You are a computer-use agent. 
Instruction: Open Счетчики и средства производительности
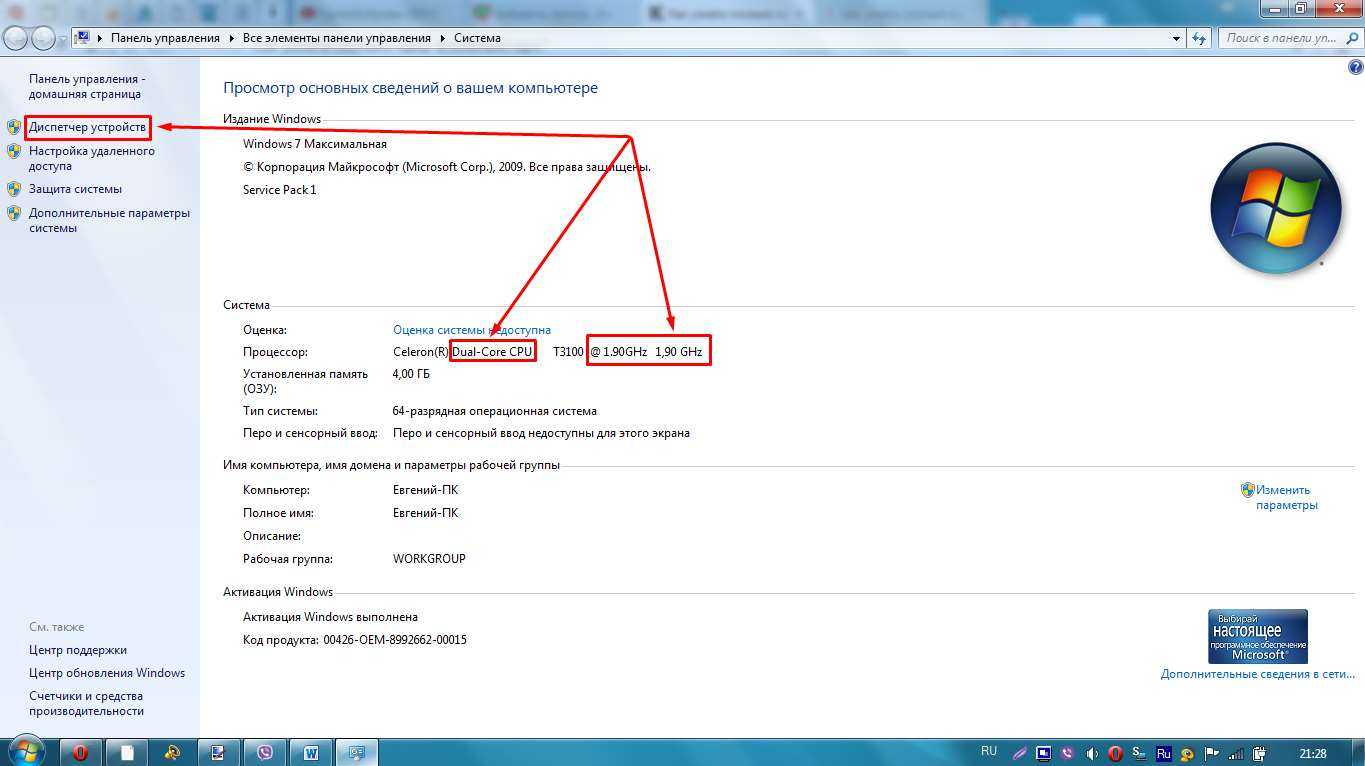(86, 703)
